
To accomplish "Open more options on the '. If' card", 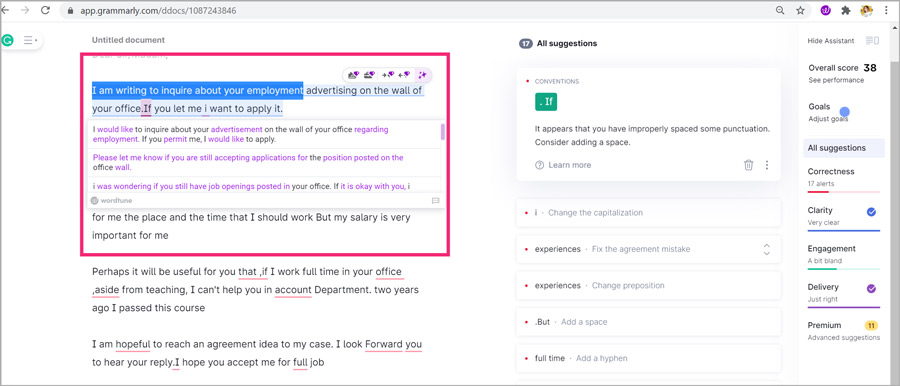I will click(767, 165).
